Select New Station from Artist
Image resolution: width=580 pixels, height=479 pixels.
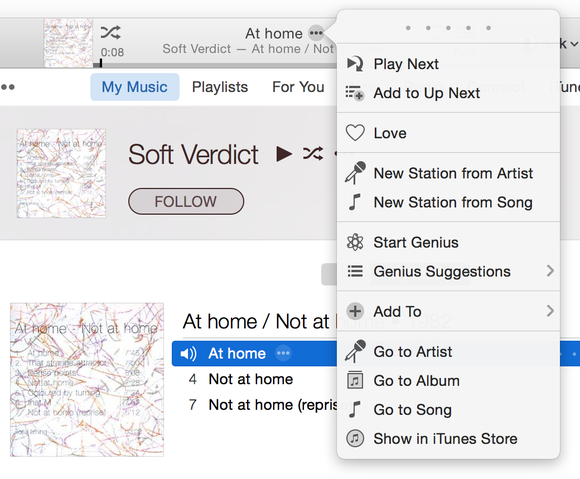[448, 173]
